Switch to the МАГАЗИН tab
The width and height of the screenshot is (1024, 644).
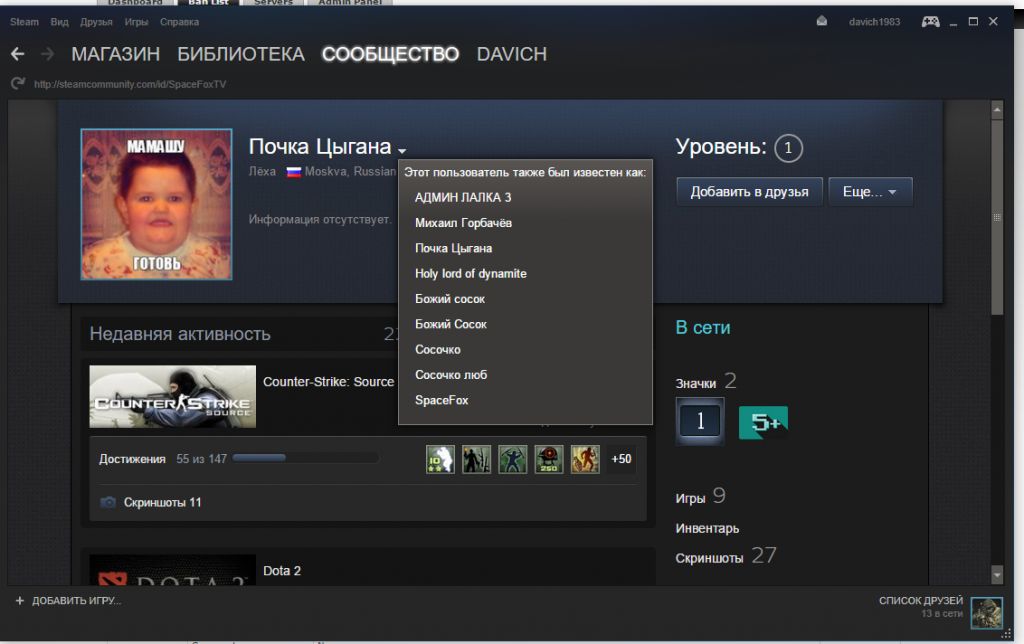coord(116,54)
